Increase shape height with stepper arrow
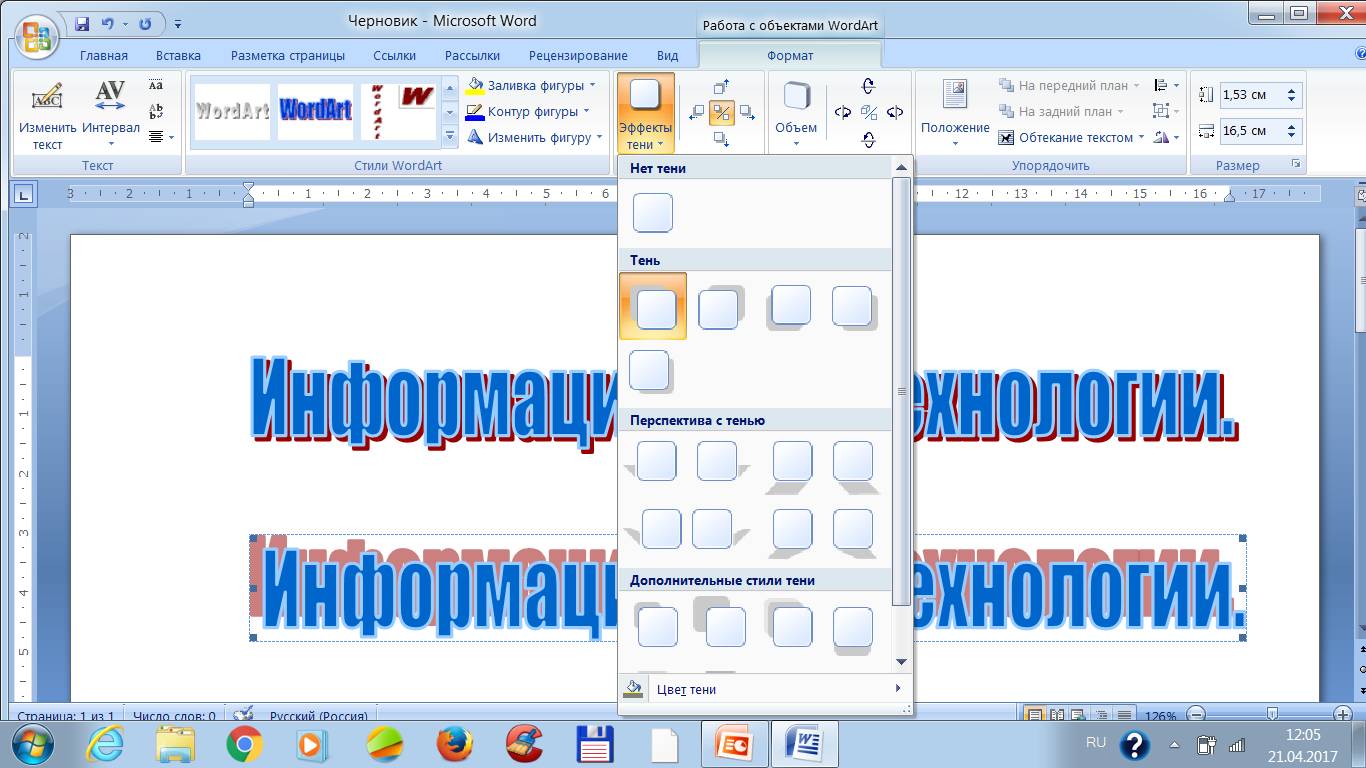 tap(1293, 90)
